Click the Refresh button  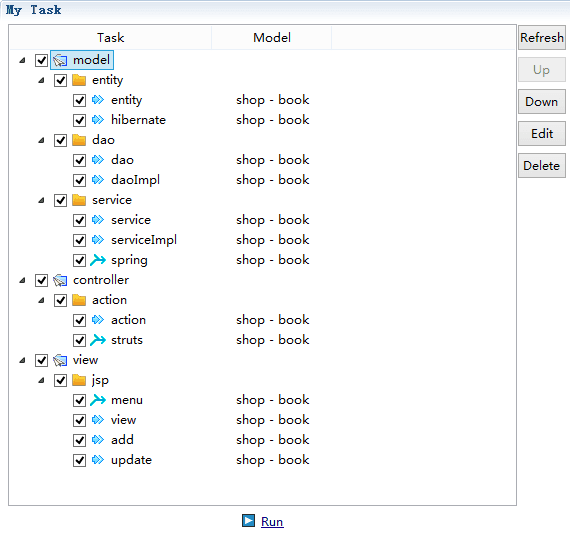click(542, 37)
